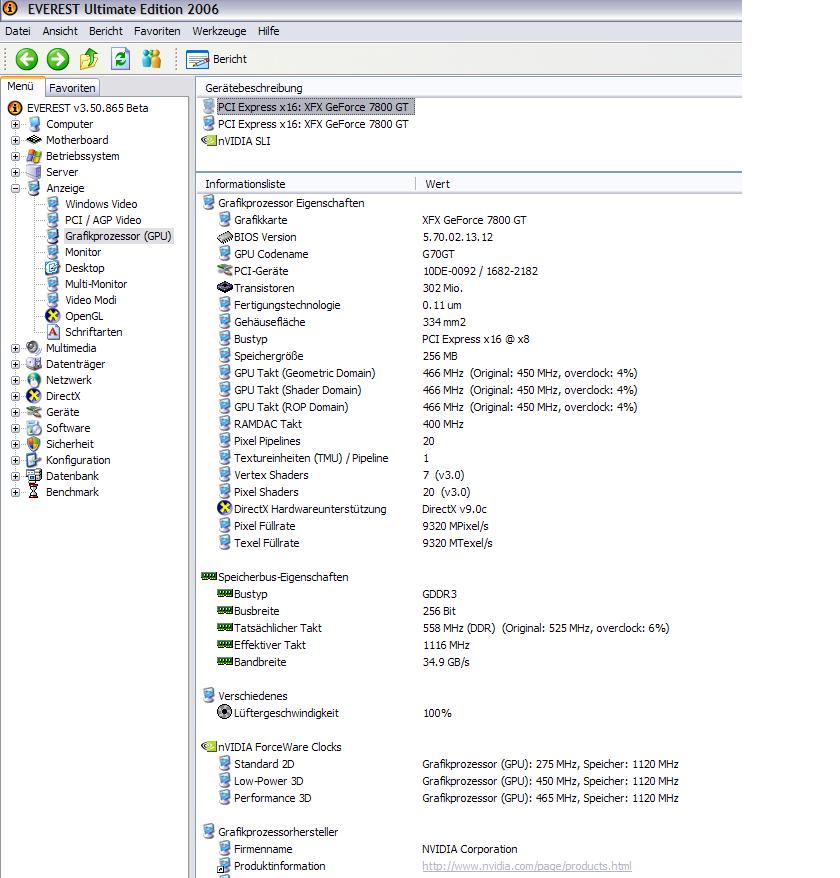Switch to the Favoriten sidebar tab
The height and width of the screenshot is (878, 840).
pyautogui.click(x=72, y=88)
